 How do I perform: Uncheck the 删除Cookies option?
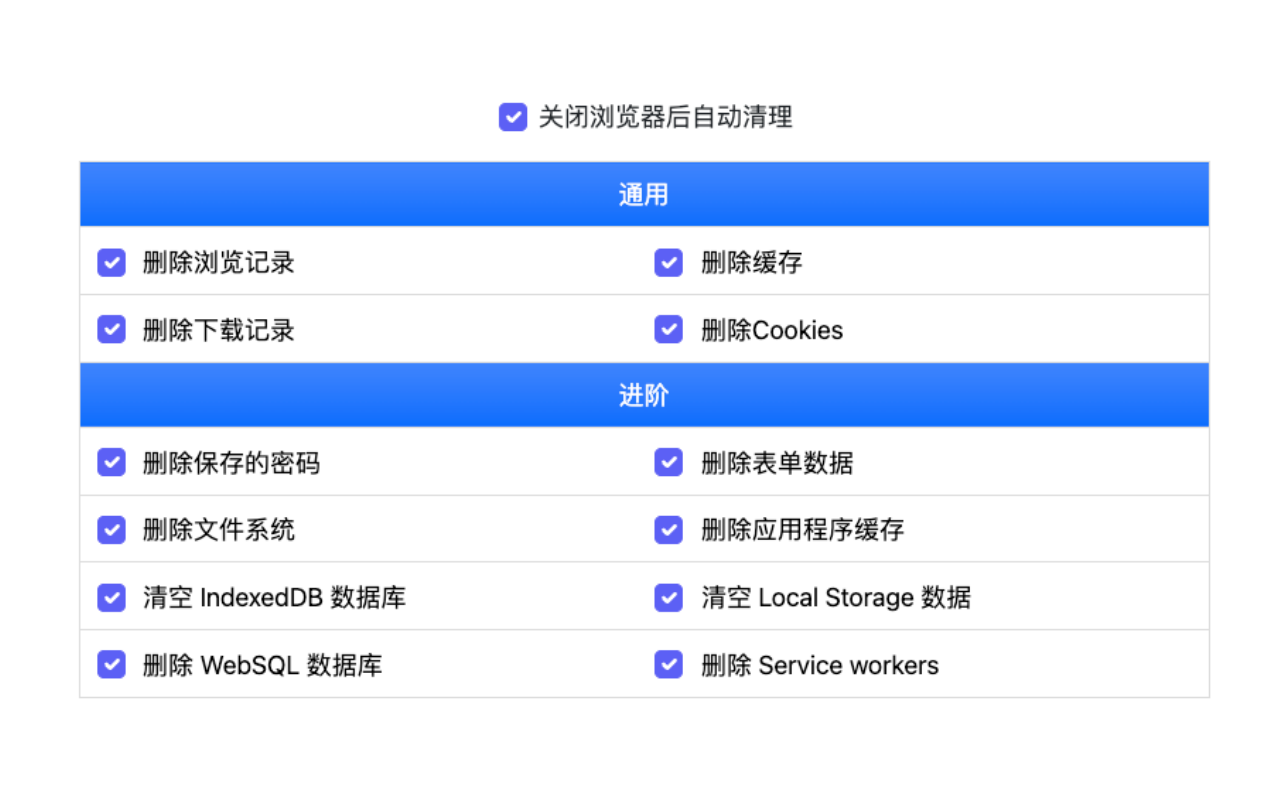[x=668, y=329]
